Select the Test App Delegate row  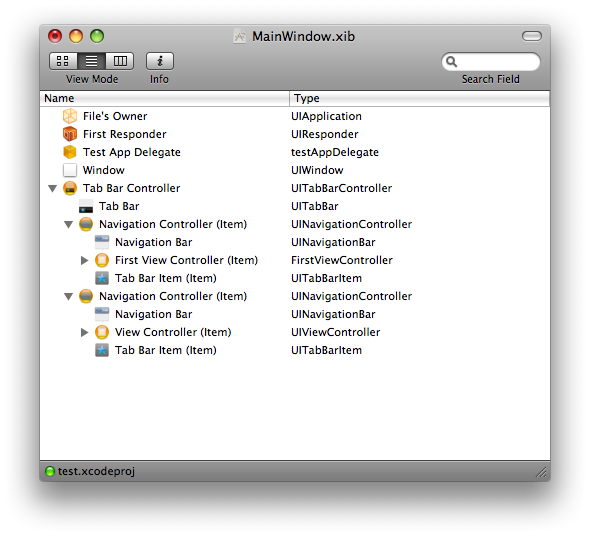point(295,152)
